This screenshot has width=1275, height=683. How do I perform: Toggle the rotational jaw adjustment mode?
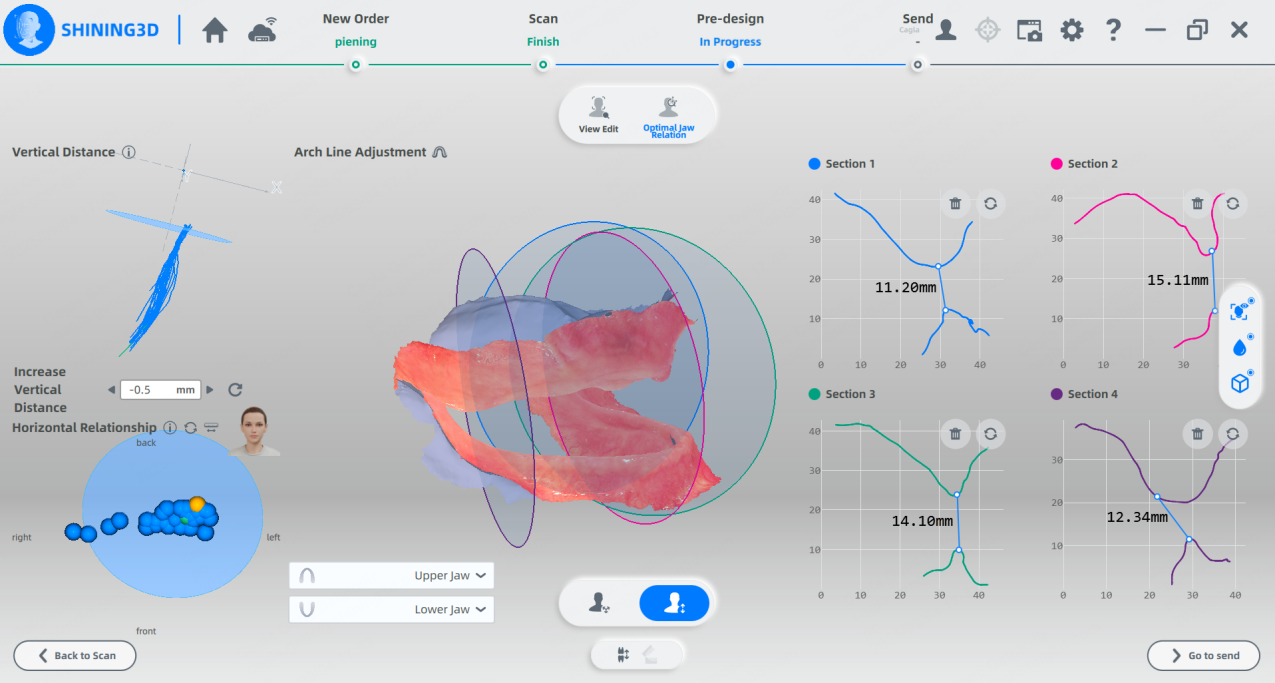coord(596,602)
